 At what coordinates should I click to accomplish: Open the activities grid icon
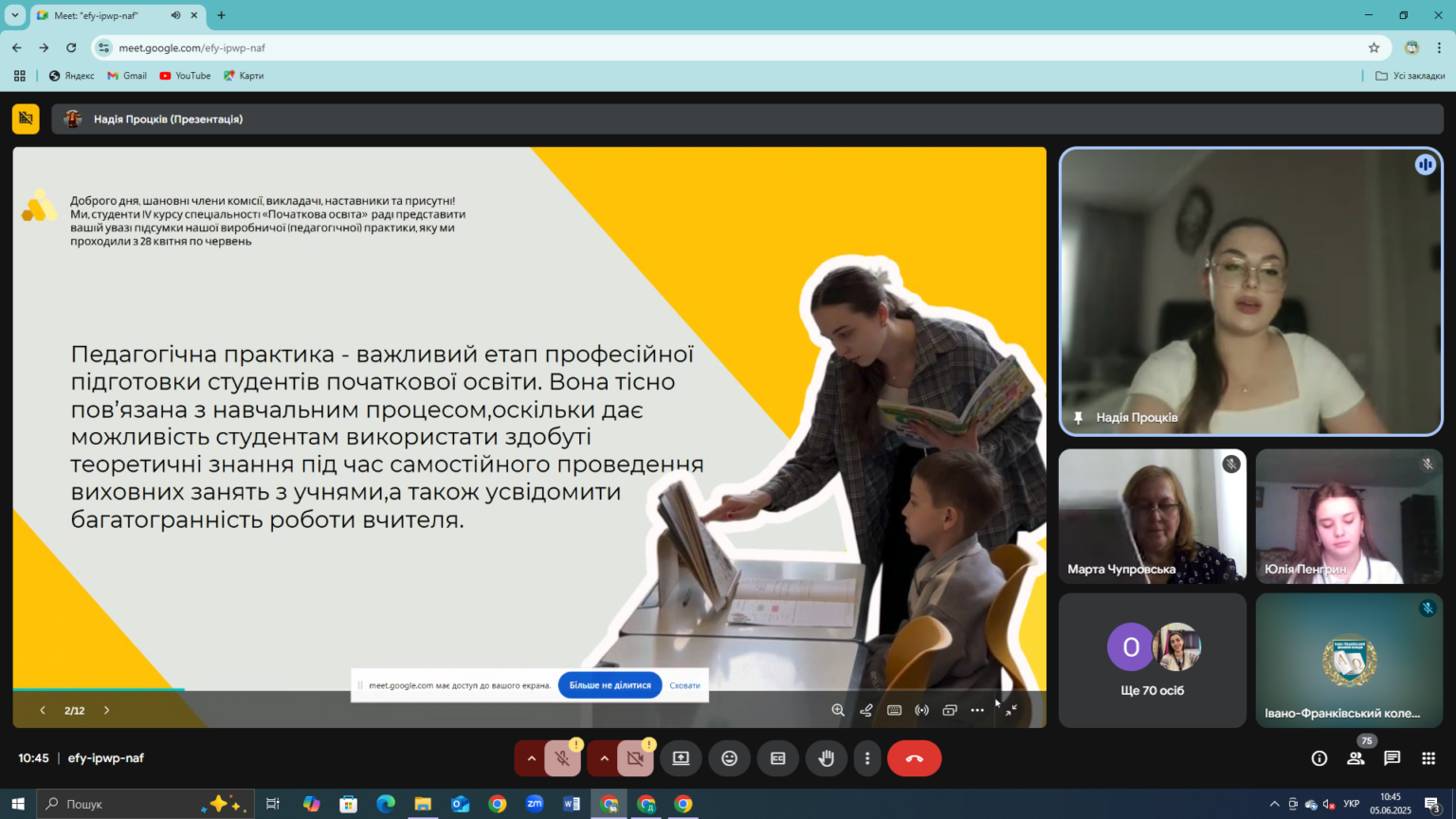point(1429,758)
